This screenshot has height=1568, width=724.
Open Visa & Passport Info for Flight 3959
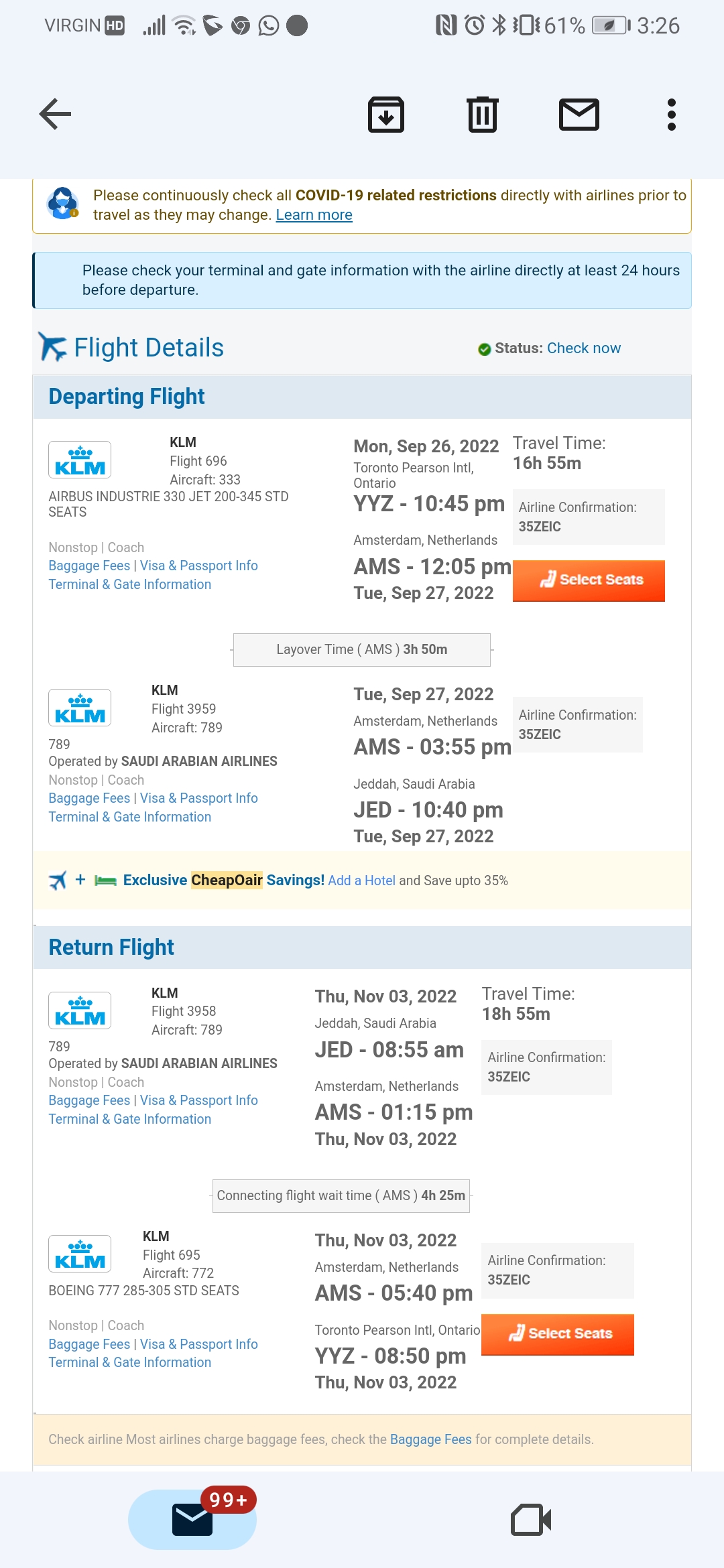198,798
